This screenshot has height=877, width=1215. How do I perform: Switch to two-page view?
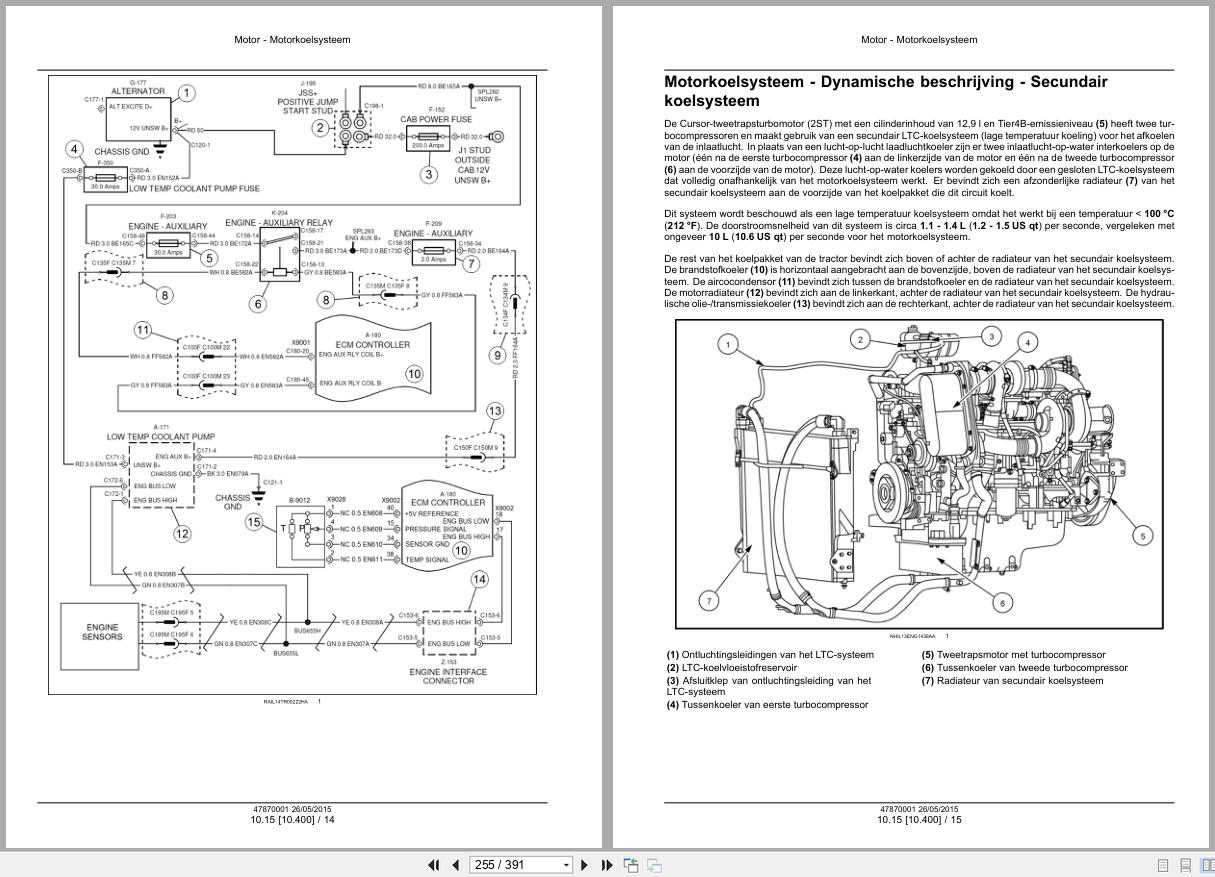tap(1207, 865)
